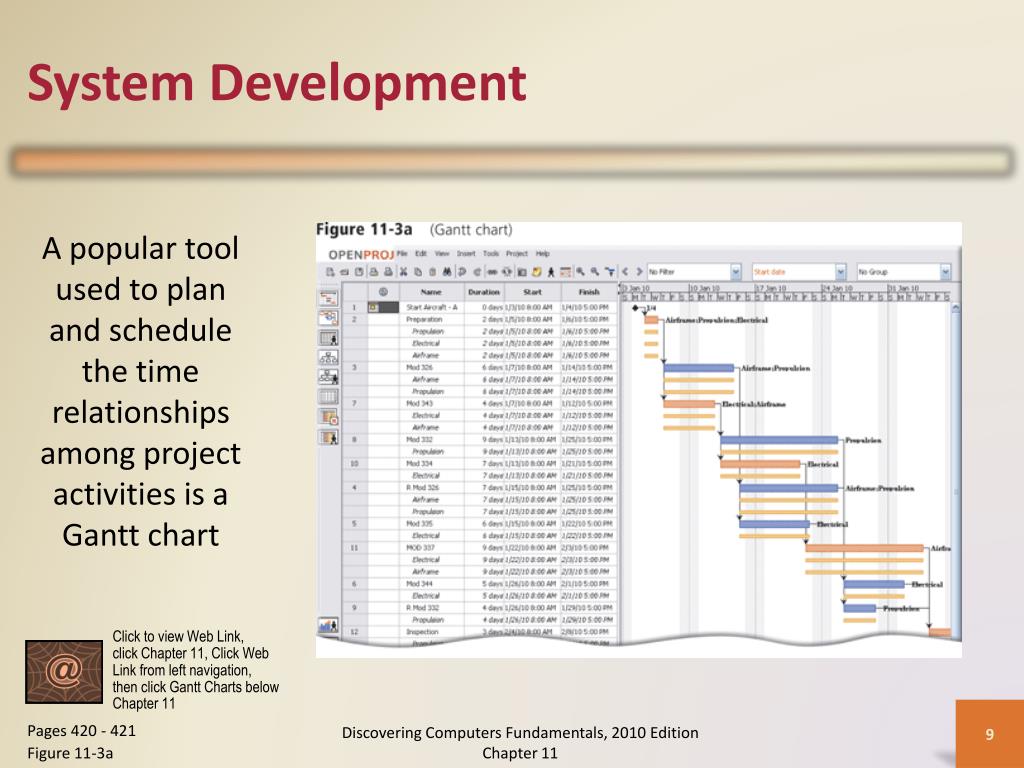Click the Web Link @ icon

(64, 672)
